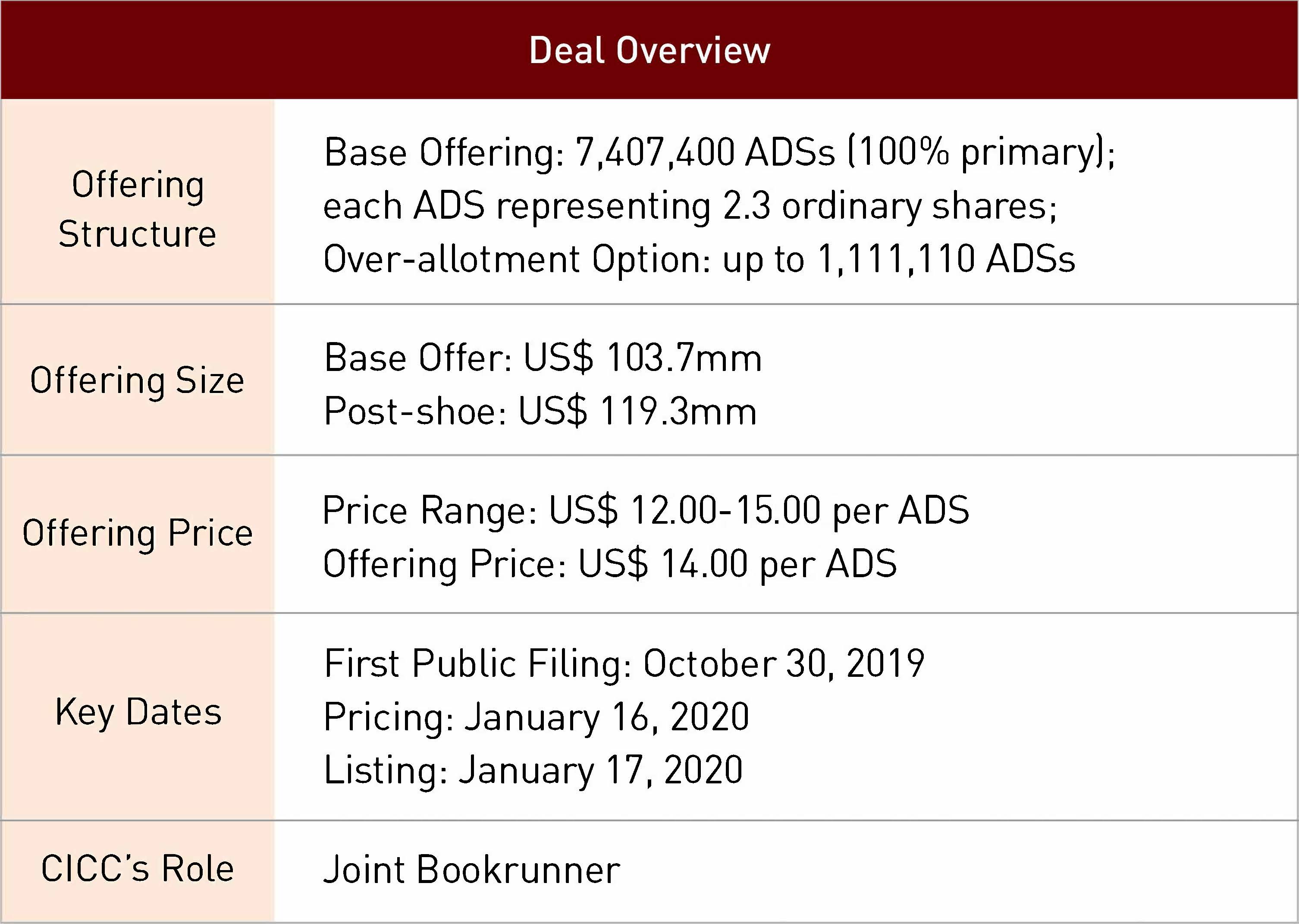Click the Joint Bookrunner text
Viewport: 1299px width, 924px height.
[x=471, y=869]
